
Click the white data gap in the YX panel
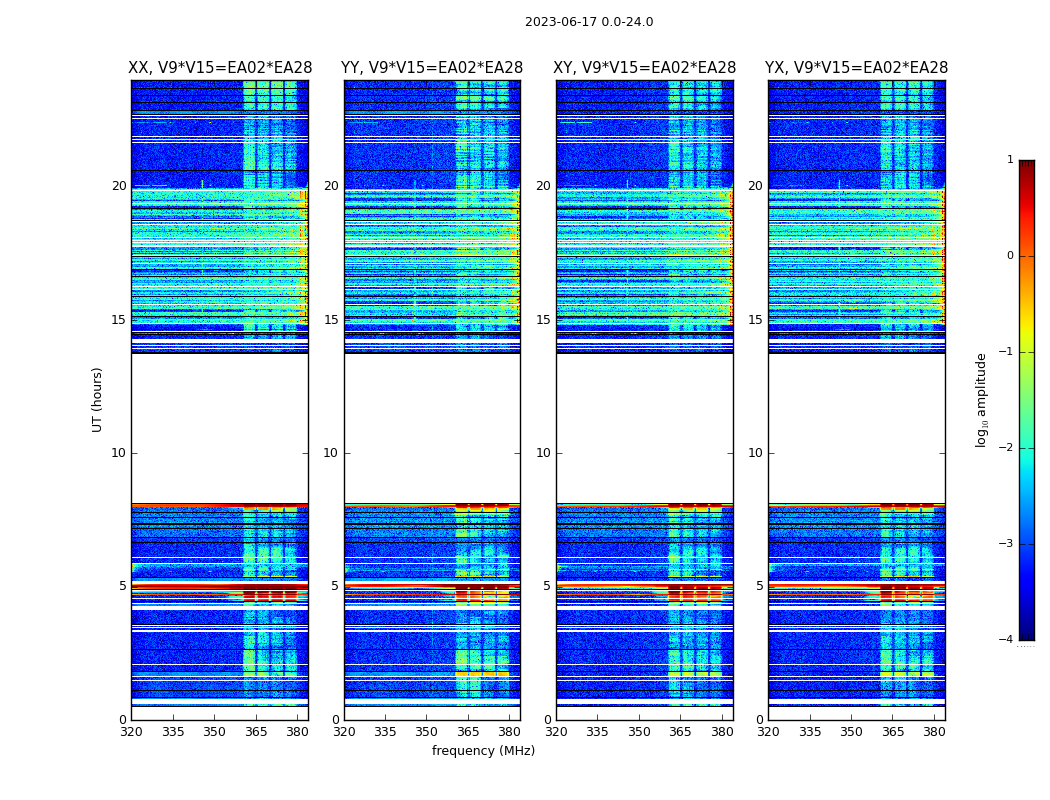856,428
